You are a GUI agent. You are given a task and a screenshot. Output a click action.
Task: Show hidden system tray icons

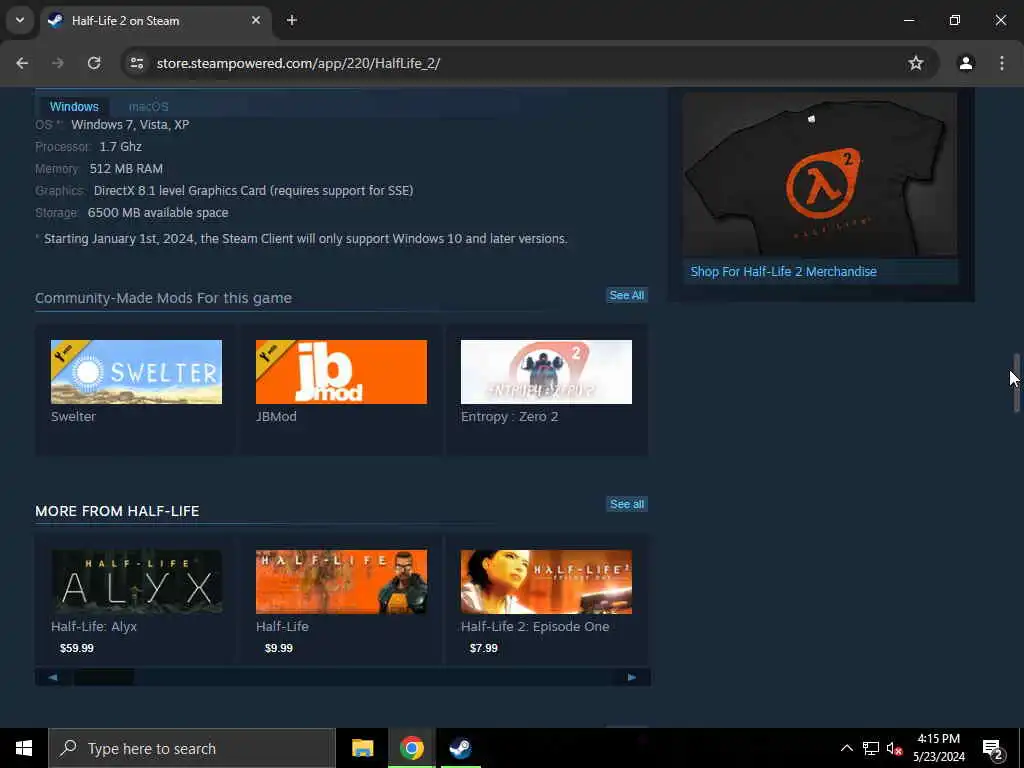click(846, 748)
